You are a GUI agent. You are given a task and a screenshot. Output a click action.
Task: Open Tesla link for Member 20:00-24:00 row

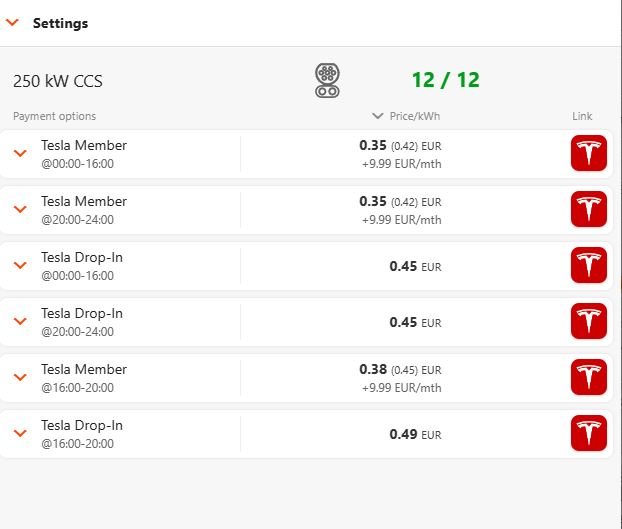click(x=589, y=210)
